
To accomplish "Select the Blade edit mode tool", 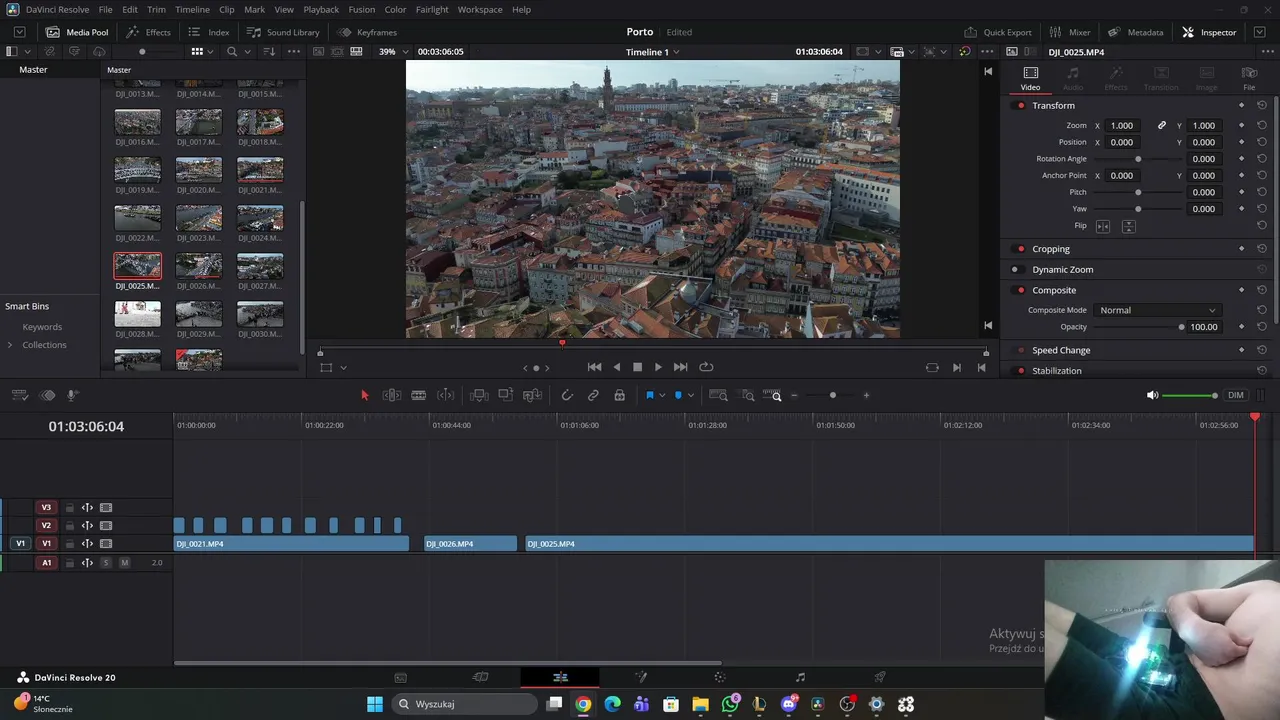I will click(419, 395).
